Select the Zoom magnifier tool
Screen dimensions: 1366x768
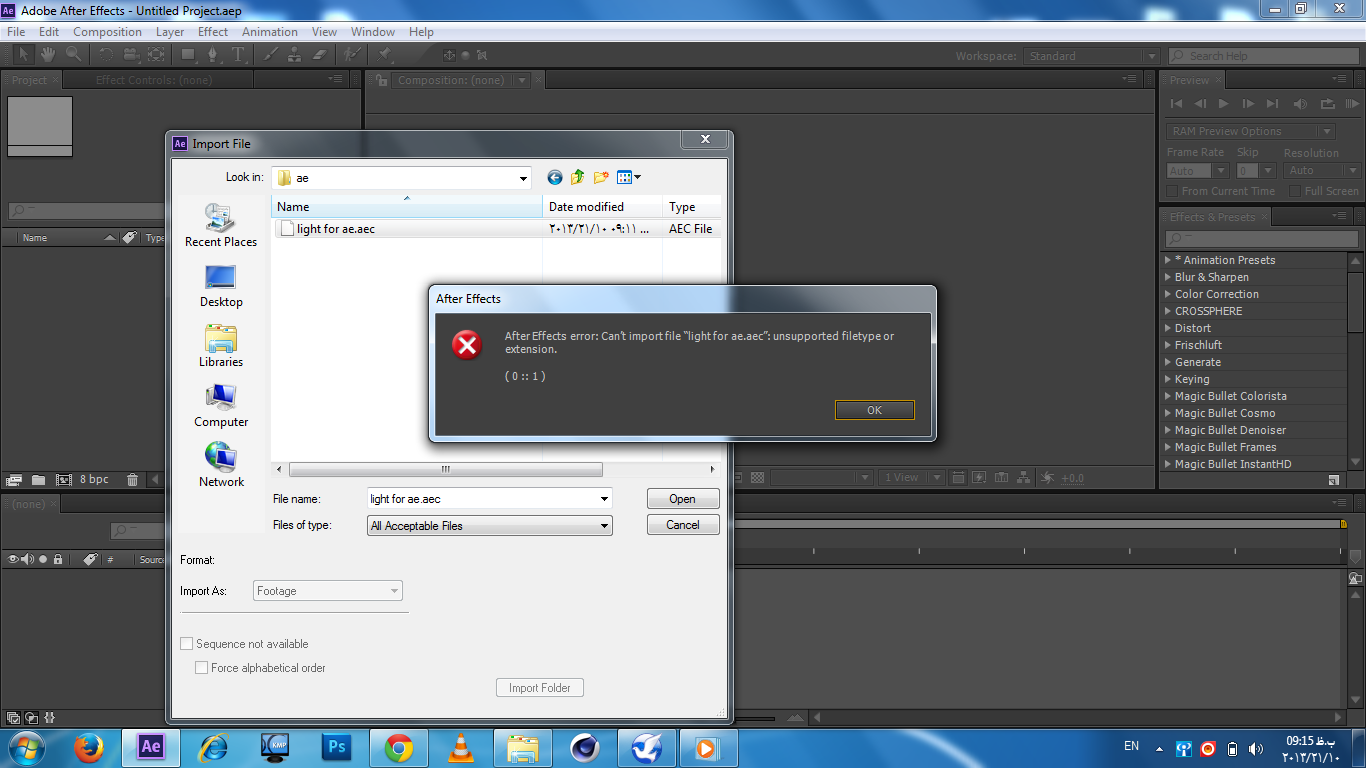click(x=73, y=55)
